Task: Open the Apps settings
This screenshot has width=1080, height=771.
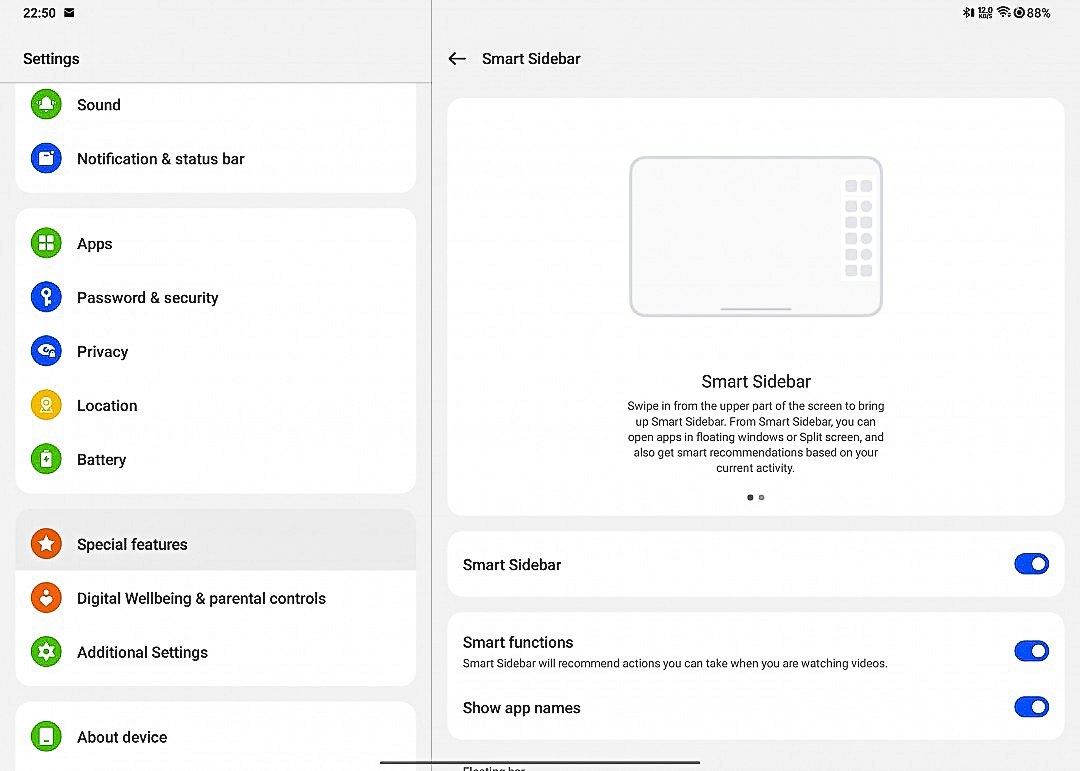Action: (216, 243)
